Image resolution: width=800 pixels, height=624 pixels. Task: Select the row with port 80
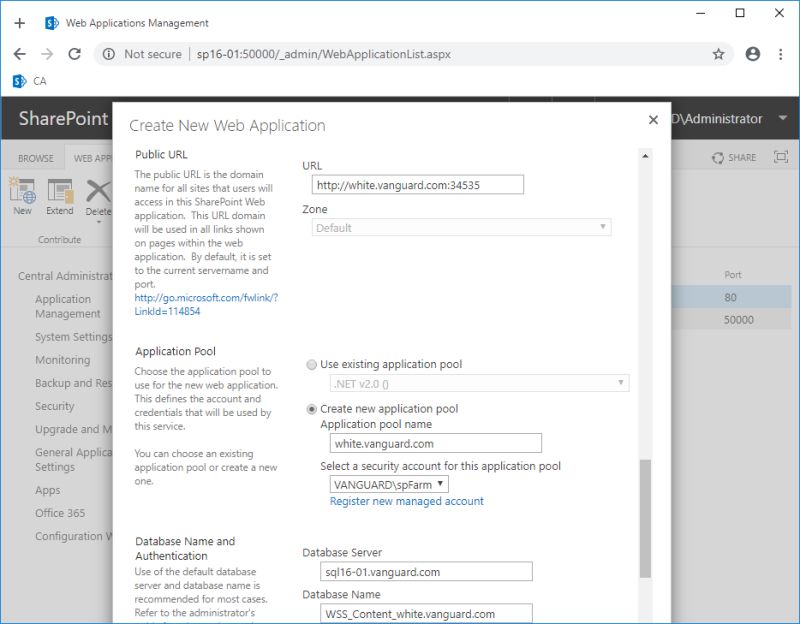tap(731, 297)
